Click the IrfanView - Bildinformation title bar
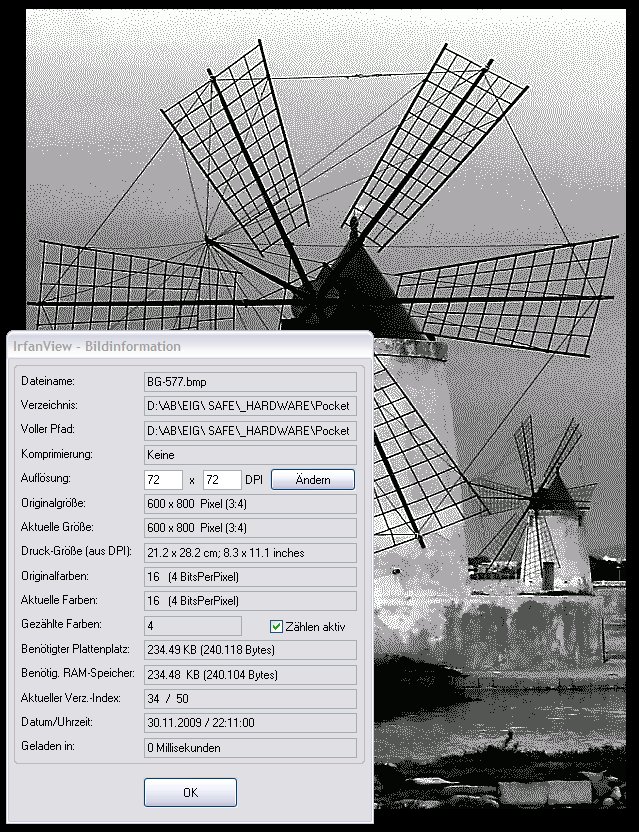The width and height of the screenshot is (639, 832). pos(190,346)
